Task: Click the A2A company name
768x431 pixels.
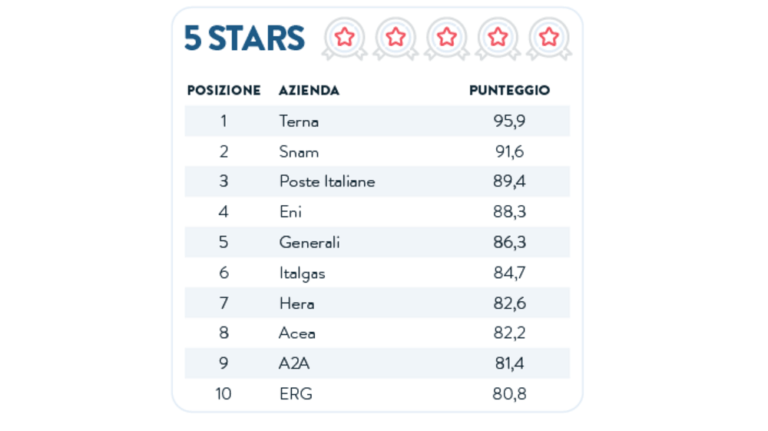Action: coord(295,364)
